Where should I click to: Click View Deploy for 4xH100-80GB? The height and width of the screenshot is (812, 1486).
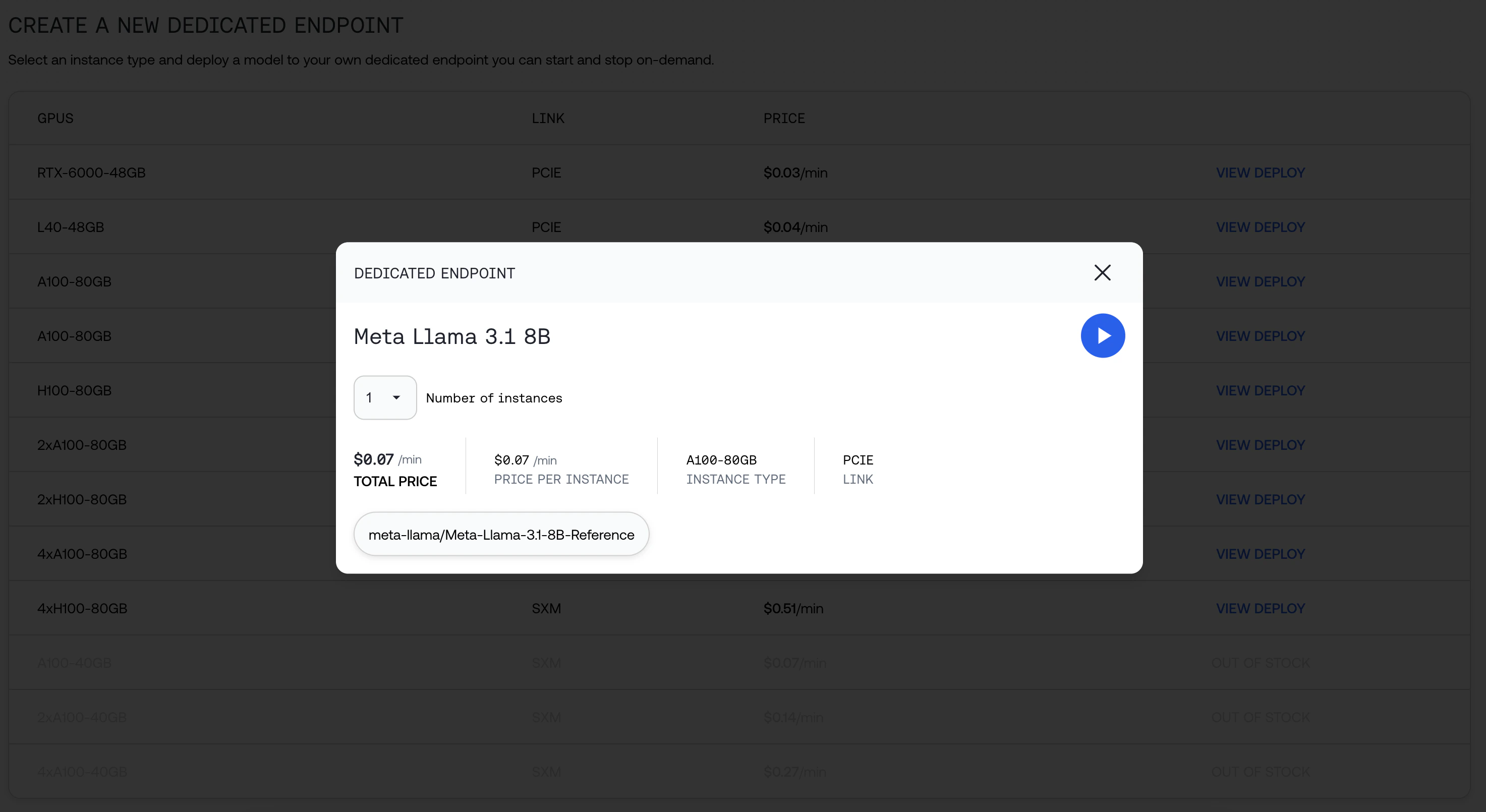(1260, 608)
